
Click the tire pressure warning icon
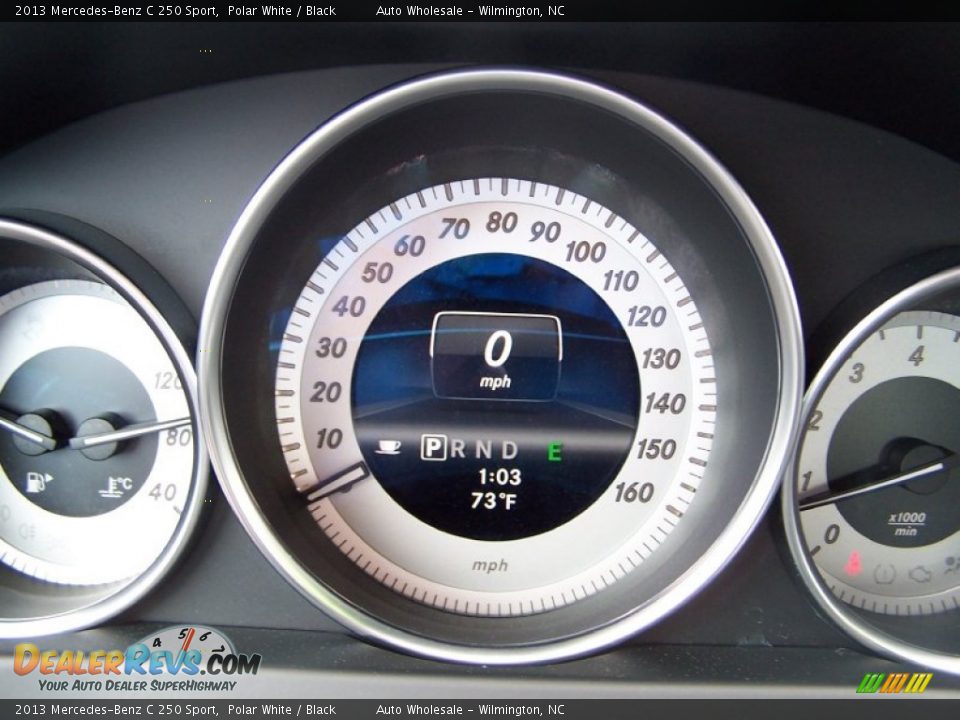(885, 574)
